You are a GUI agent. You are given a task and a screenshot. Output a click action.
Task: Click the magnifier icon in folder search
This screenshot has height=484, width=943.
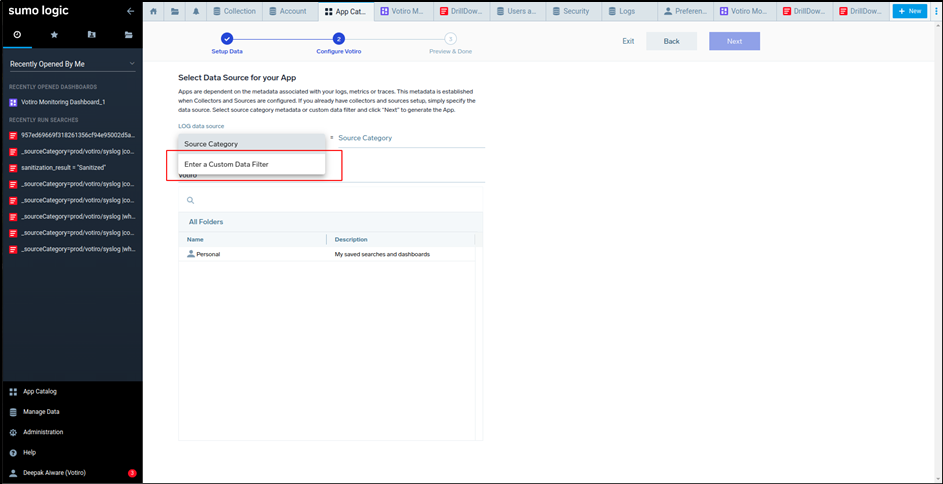point(190,200)
